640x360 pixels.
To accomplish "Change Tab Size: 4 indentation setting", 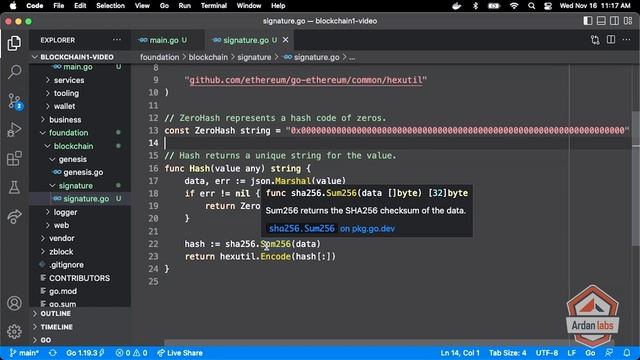I will pos(507,353).
